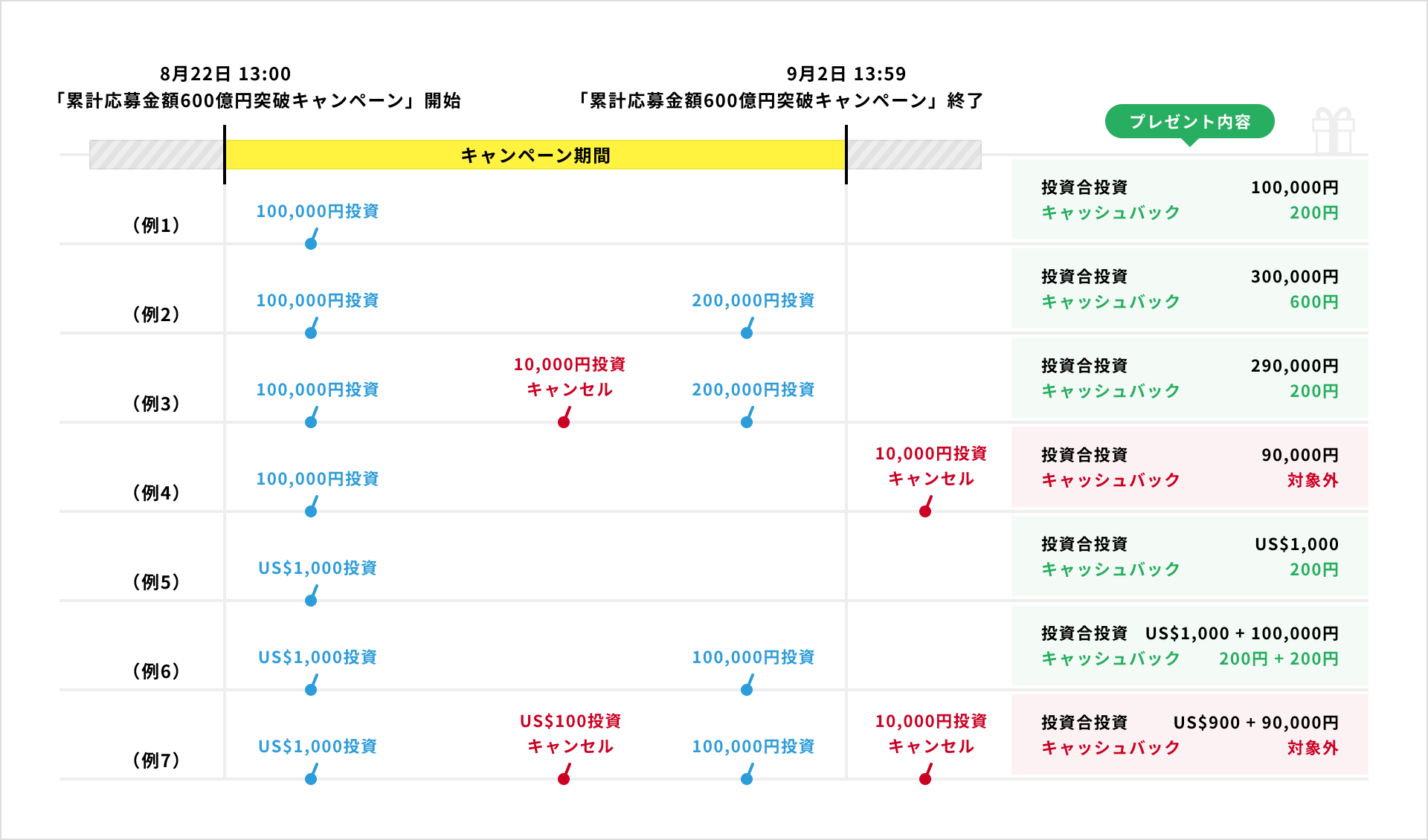Click 例7 pink result box US$900 + 90,000円
Screen dimensions: 1428x840
point(1189,734)
